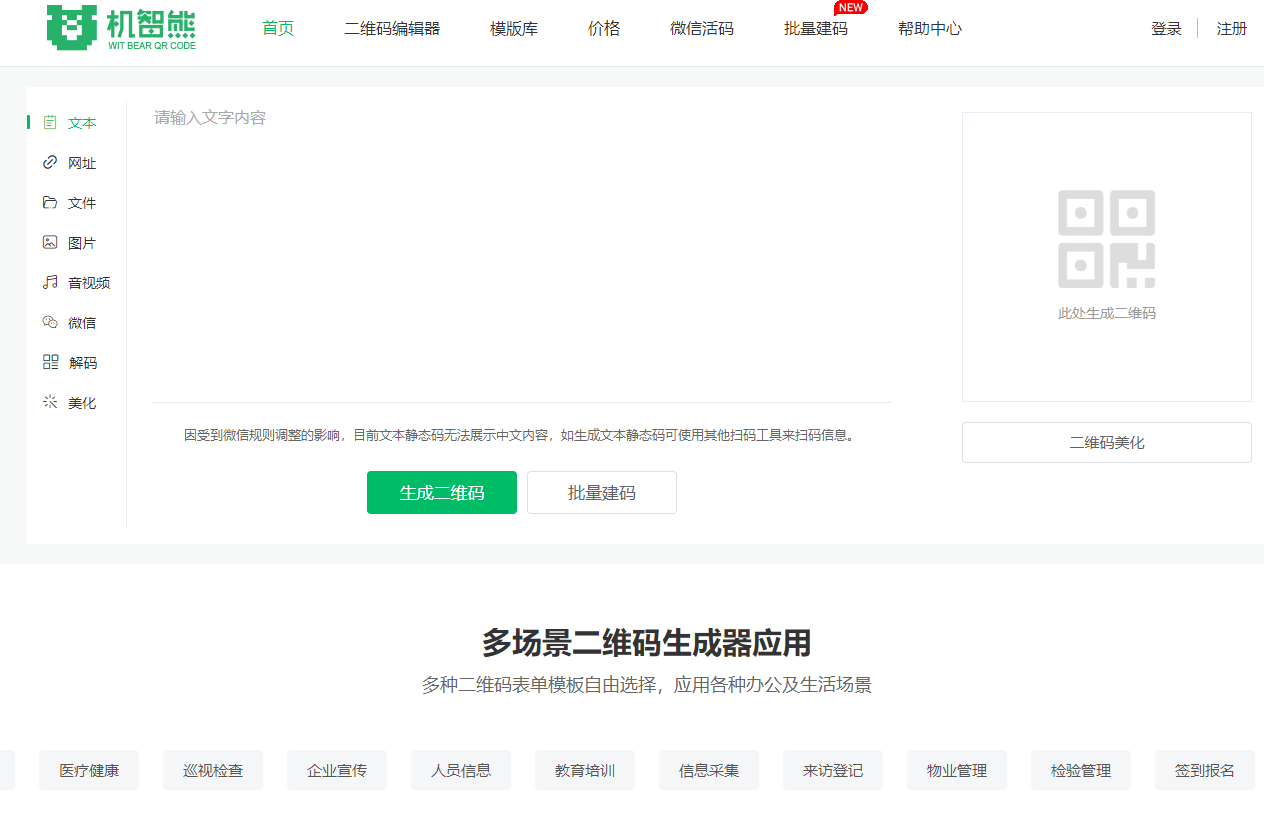Open the 首页 home tab
This screenshot has width=1264, height=817.
278,28
